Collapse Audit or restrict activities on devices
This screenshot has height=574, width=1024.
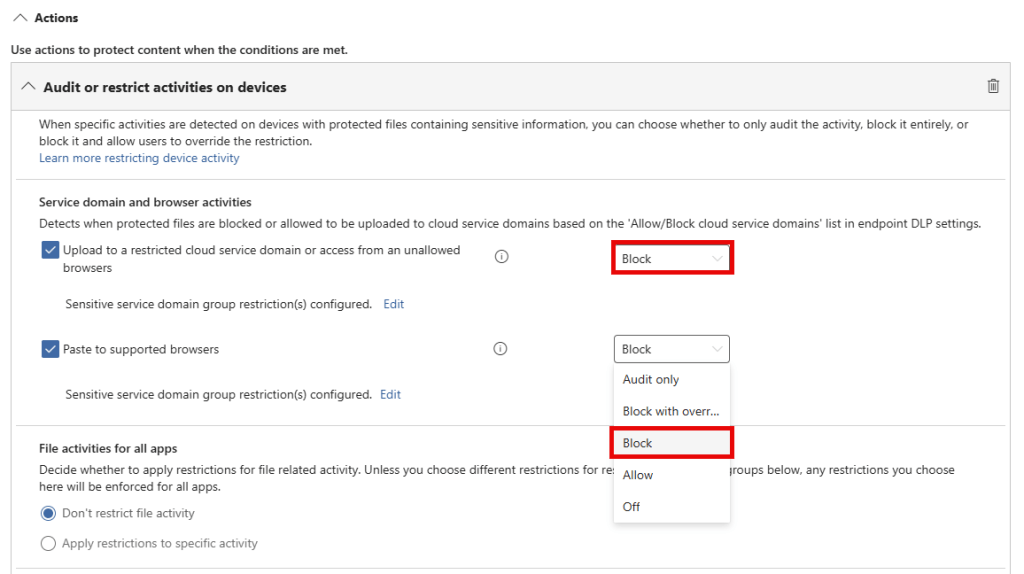tap(28, 87)
